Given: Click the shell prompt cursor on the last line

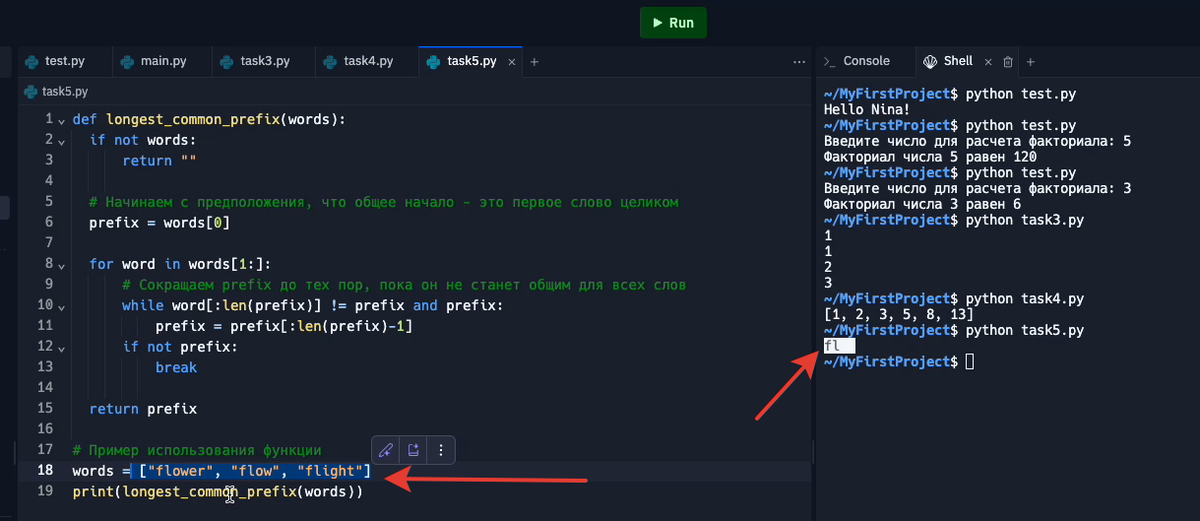Looking at the screenshot, I should tap(969, 361).
